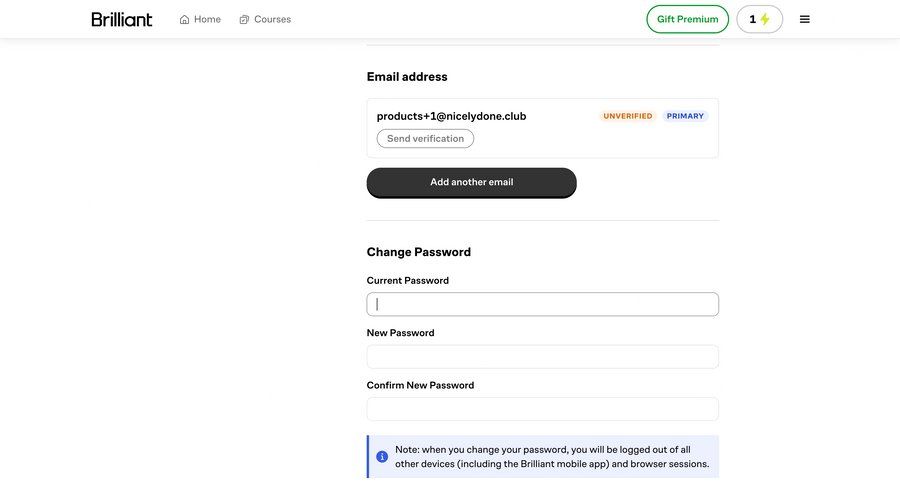Click the lightning bolt streak icon
This screenshot has height=484, width=900.
coord(765,19)
